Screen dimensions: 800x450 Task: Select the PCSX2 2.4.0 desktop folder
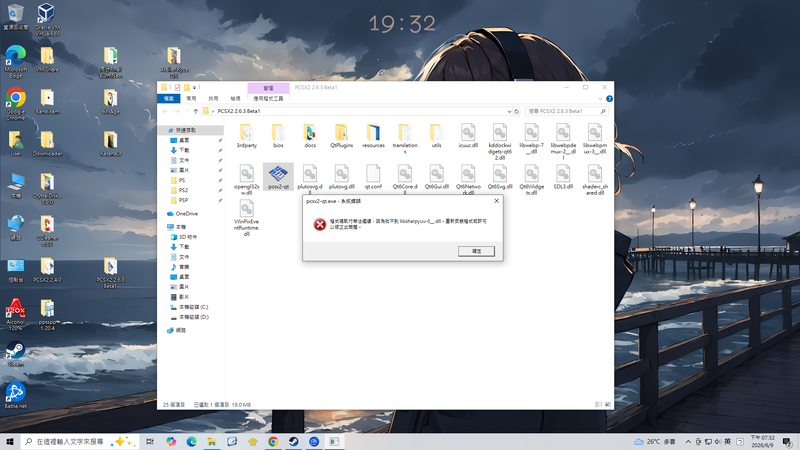coord(47,270)
